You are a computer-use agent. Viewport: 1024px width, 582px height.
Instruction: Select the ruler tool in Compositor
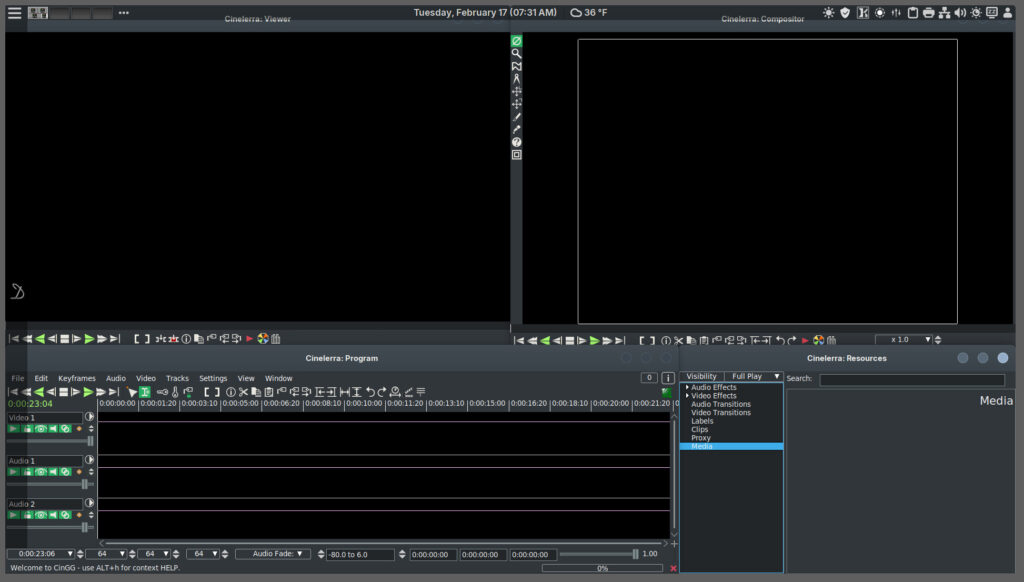tap(517, 79)
